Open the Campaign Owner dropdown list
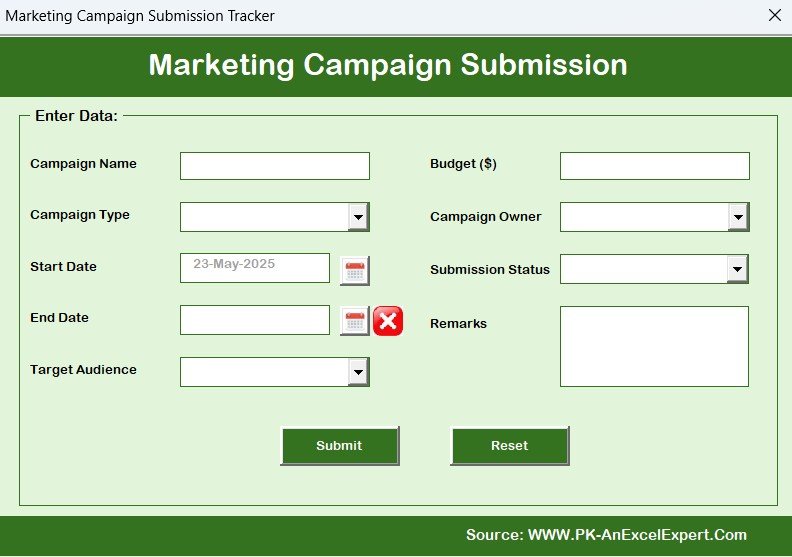The height and width of the screenshot is (557, 792). click(x=738, y=217)
